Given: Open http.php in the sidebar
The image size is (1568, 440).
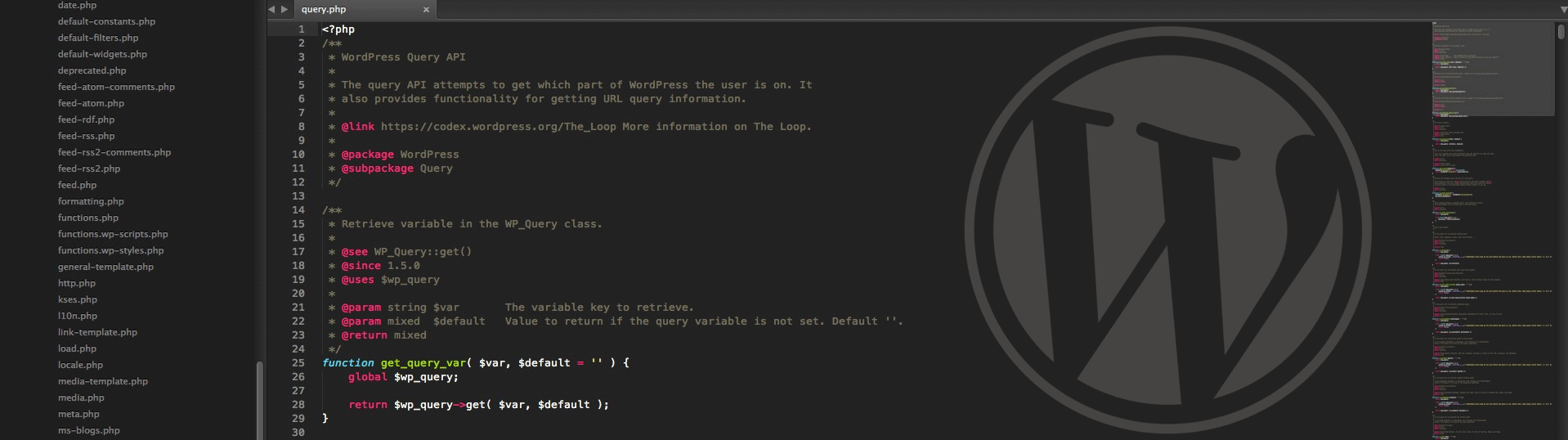Looking at the screenshot, I should pos(77,283).
